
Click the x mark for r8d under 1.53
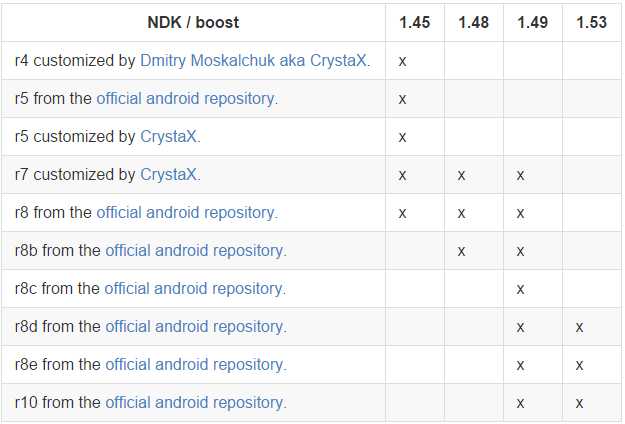click(x=580, y=327)
